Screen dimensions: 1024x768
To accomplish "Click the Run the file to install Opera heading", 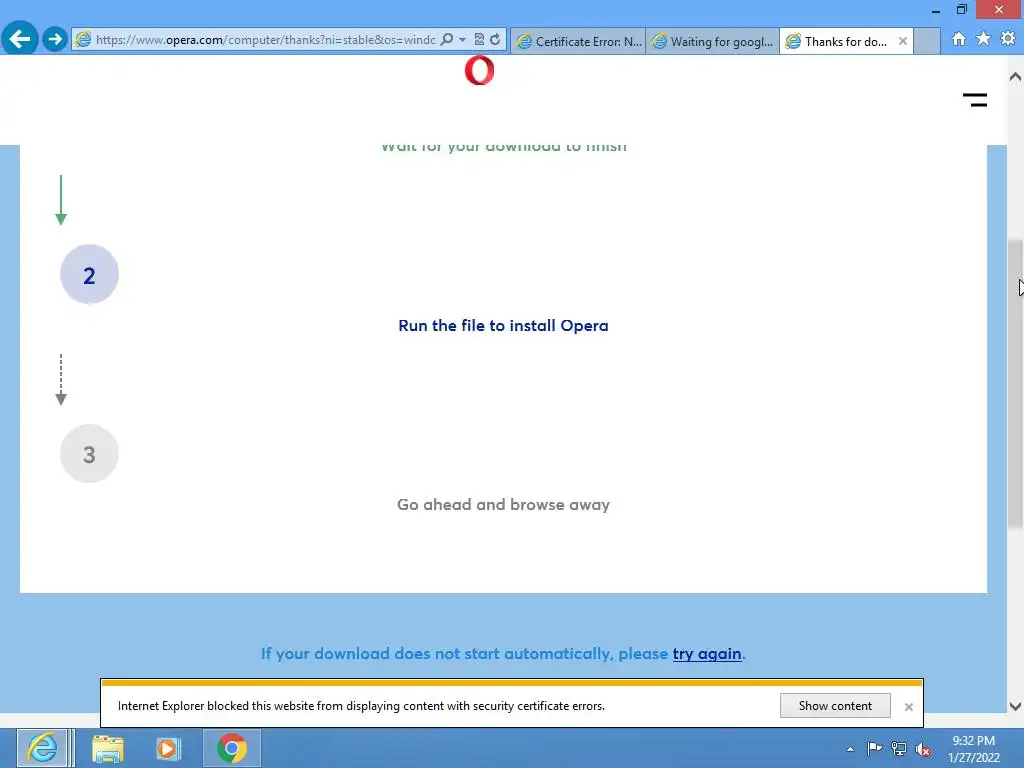I will pos(504,325).
